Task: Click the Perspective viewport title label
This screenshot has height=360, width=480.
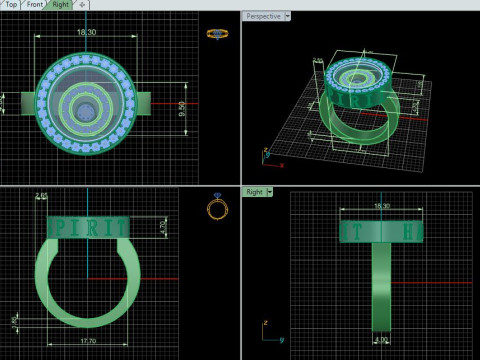Action: pyautogui.click(x=263, y=16)
